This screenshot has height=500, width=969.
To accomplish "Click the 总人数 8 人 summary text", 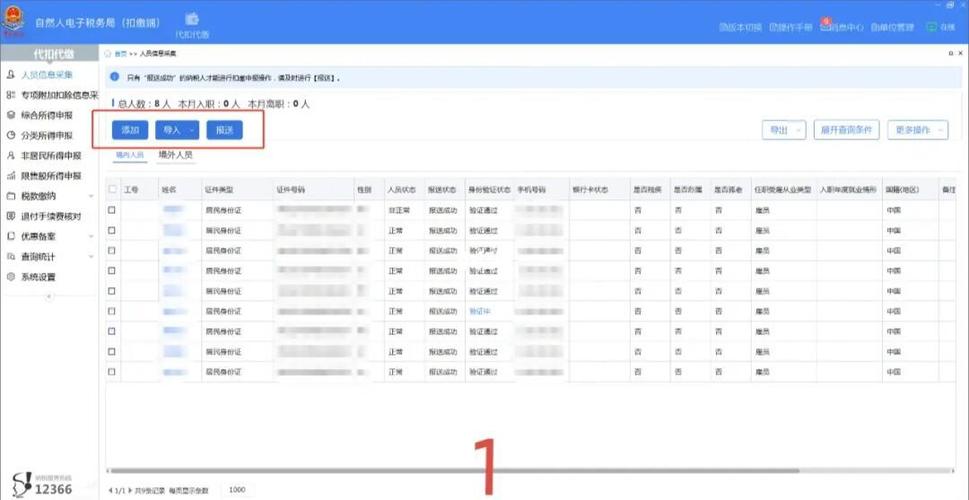I will point(144,104).
